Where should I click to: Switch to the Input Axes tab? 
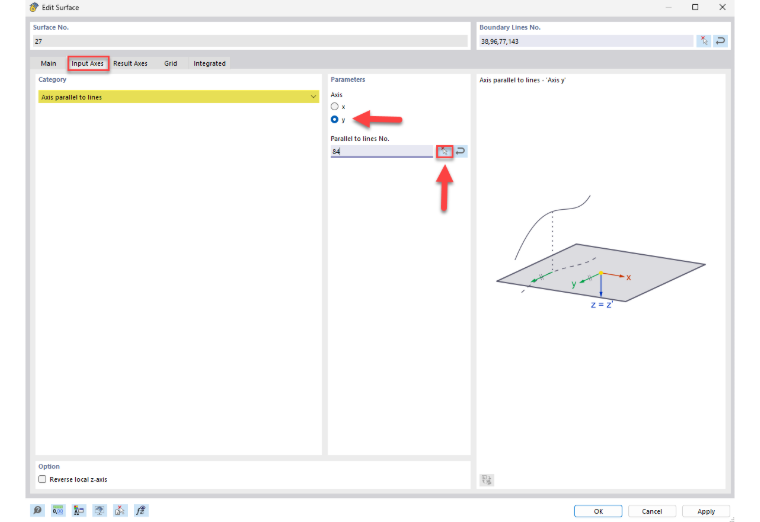coord(88,63)
